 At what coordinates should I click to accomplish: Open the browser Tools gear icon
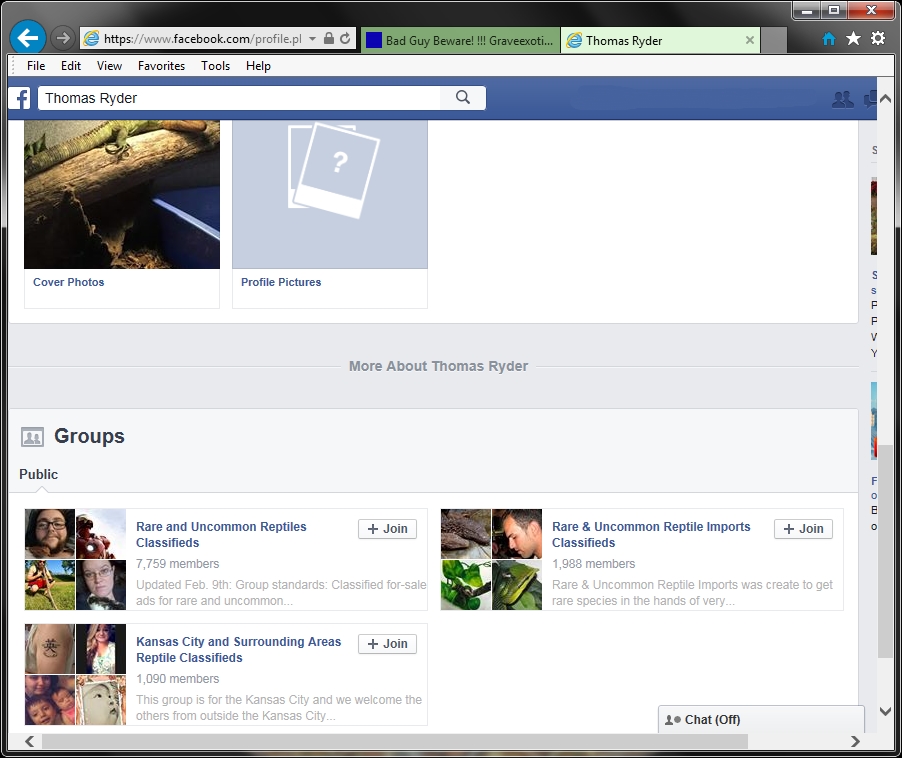pos(878,39)
